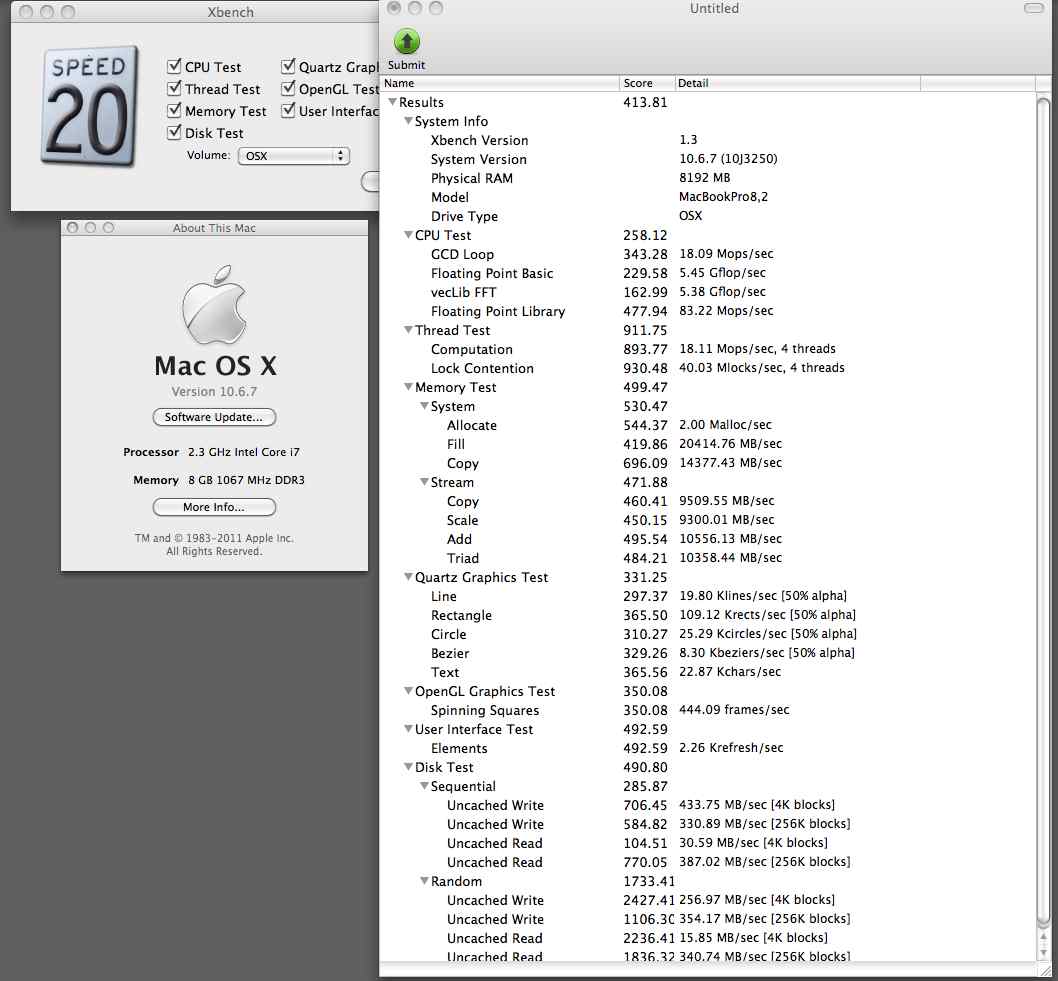1058x981 pixels.
Task: Click the toolbar toggle pill in the Untitled window
Action: point(1033,9)
